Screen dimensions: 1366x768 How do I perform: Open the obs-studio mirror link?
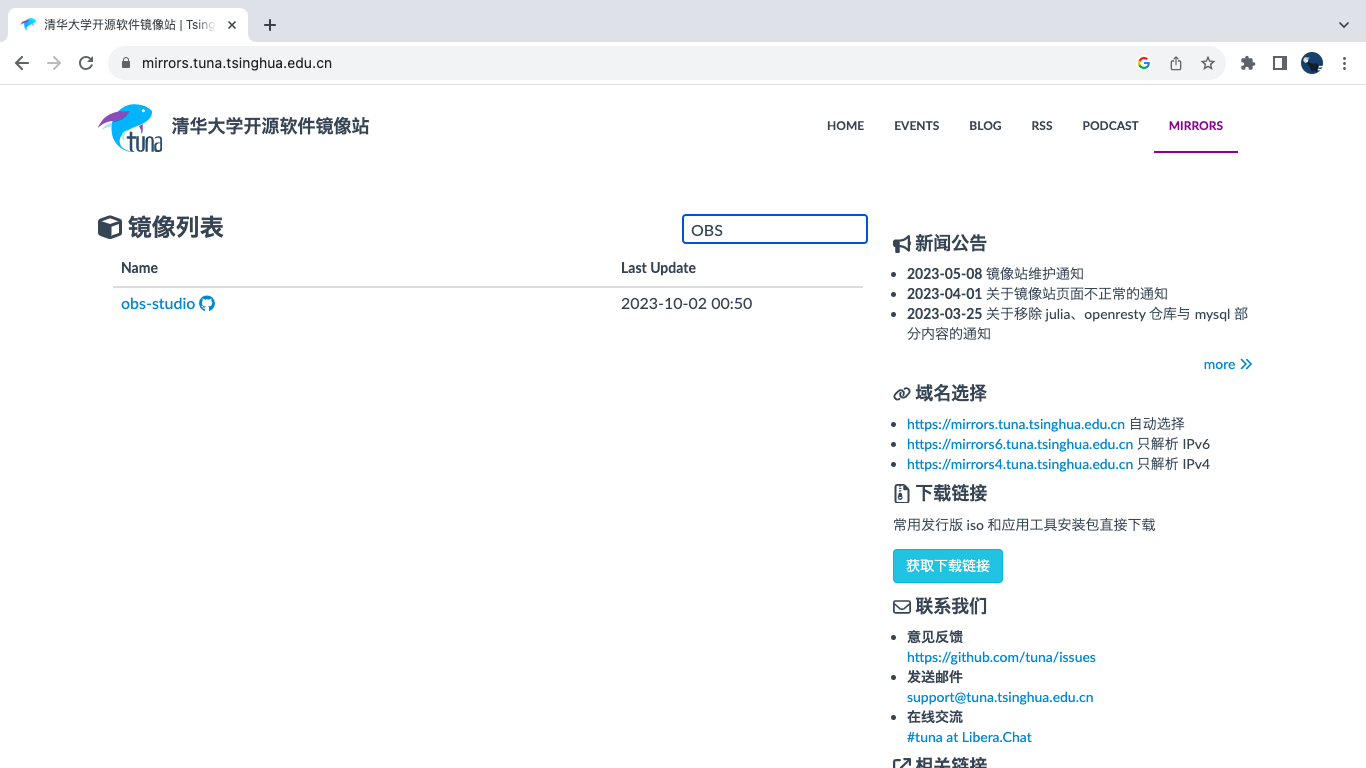coord(158,303)
